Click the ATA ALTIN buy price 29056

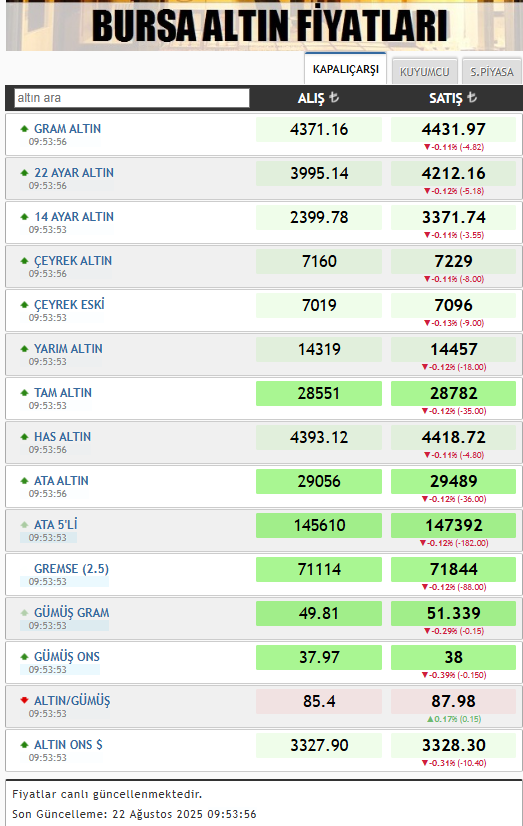(x=319, y=481)
